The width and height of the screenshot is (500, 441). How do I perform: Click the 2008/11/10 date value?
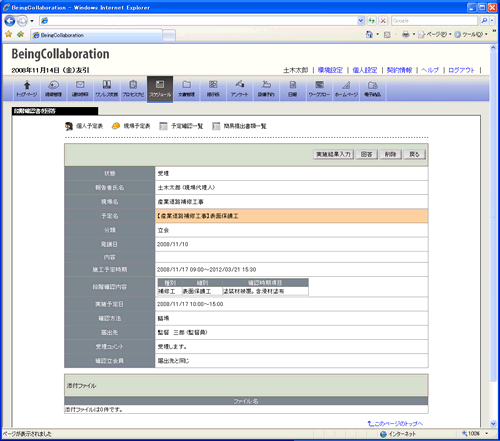click(173, 244)
